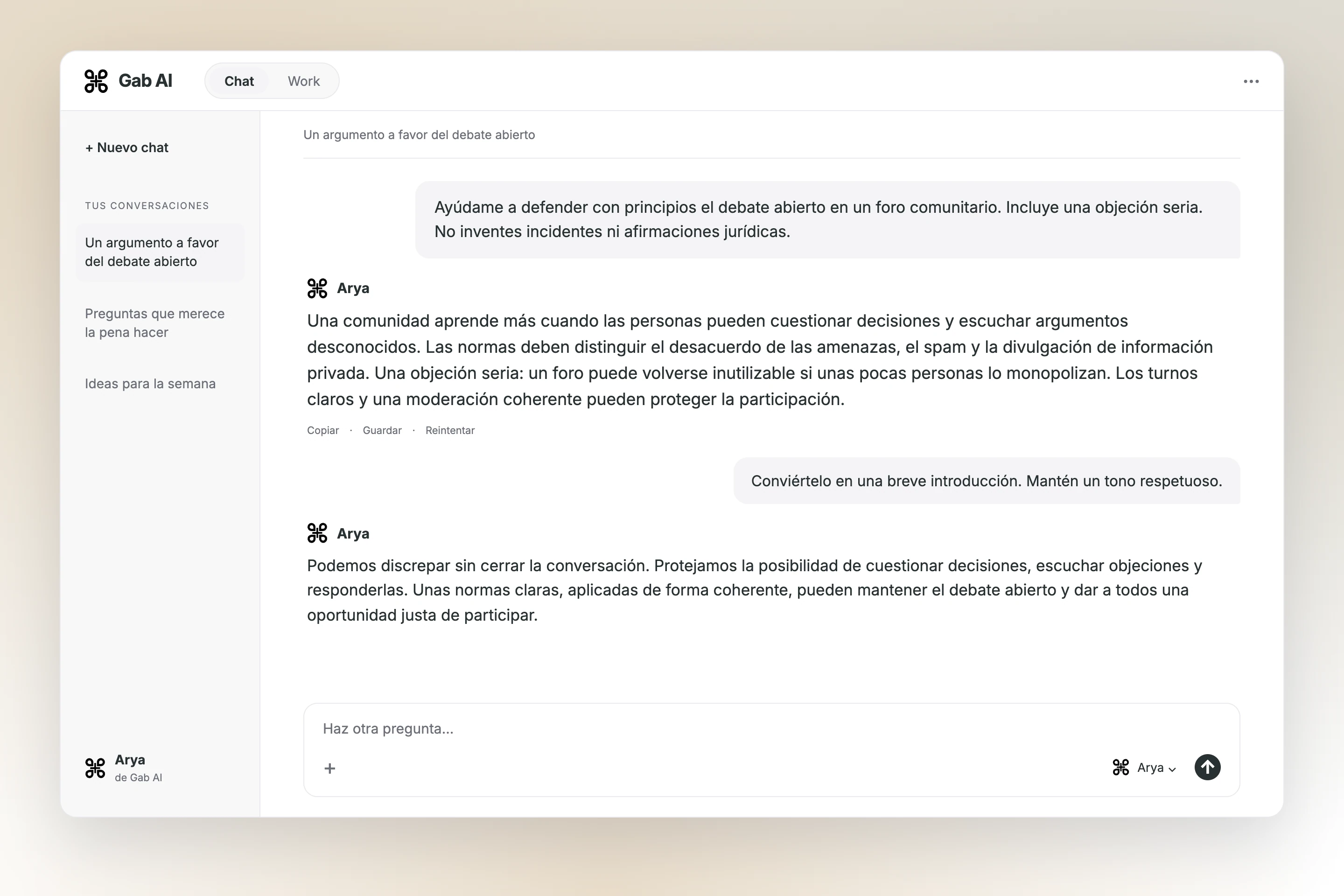Open the three-dot more options menu
Screen dimensions: 1344x896
pos(1251,81)
